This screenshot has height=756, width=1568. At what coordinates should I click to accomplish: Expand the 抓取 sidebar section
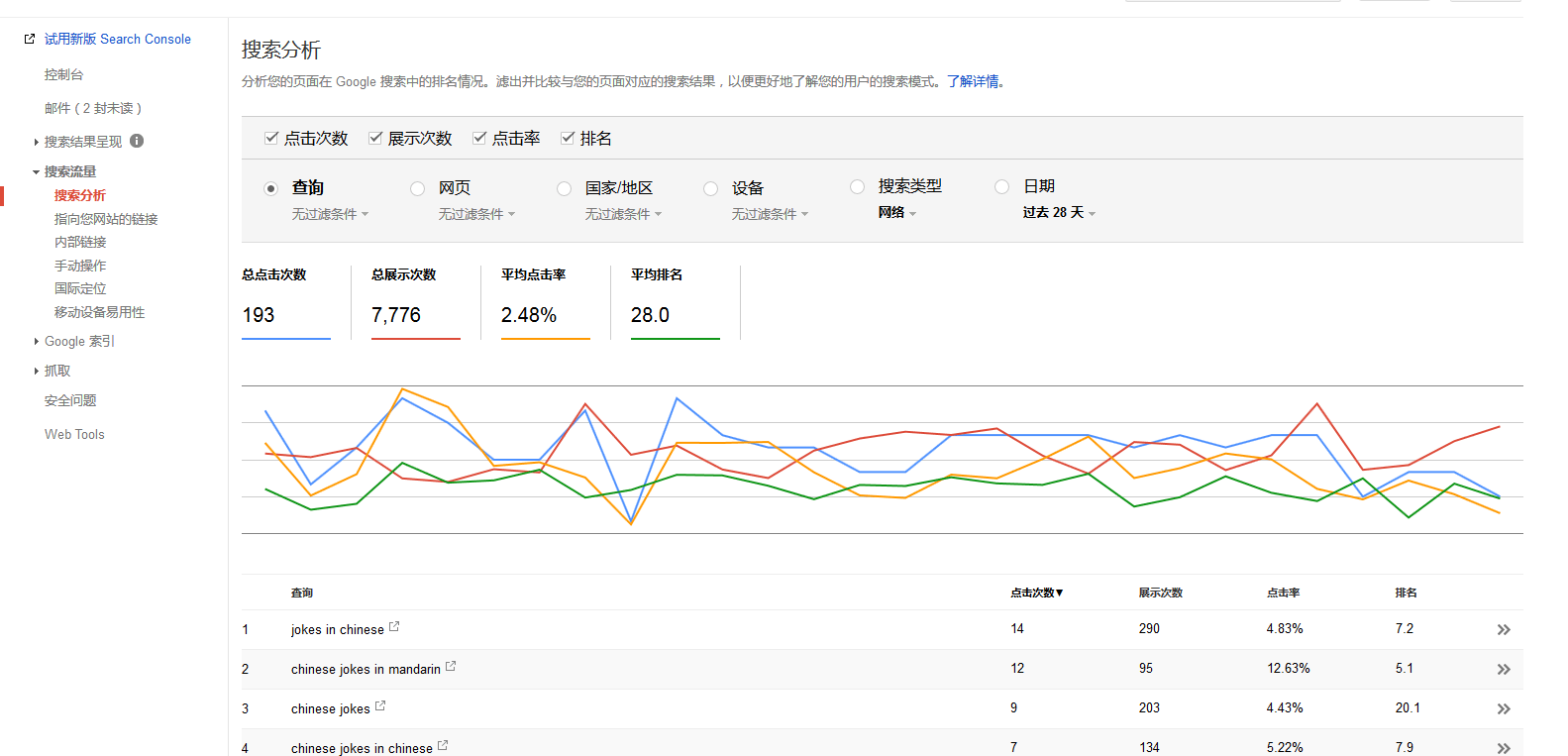[x=37, y=371]
